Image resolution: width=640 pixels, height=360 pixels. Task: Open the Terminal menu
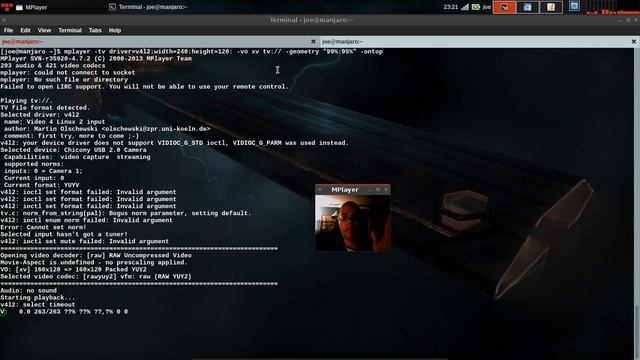click(70, 30)
